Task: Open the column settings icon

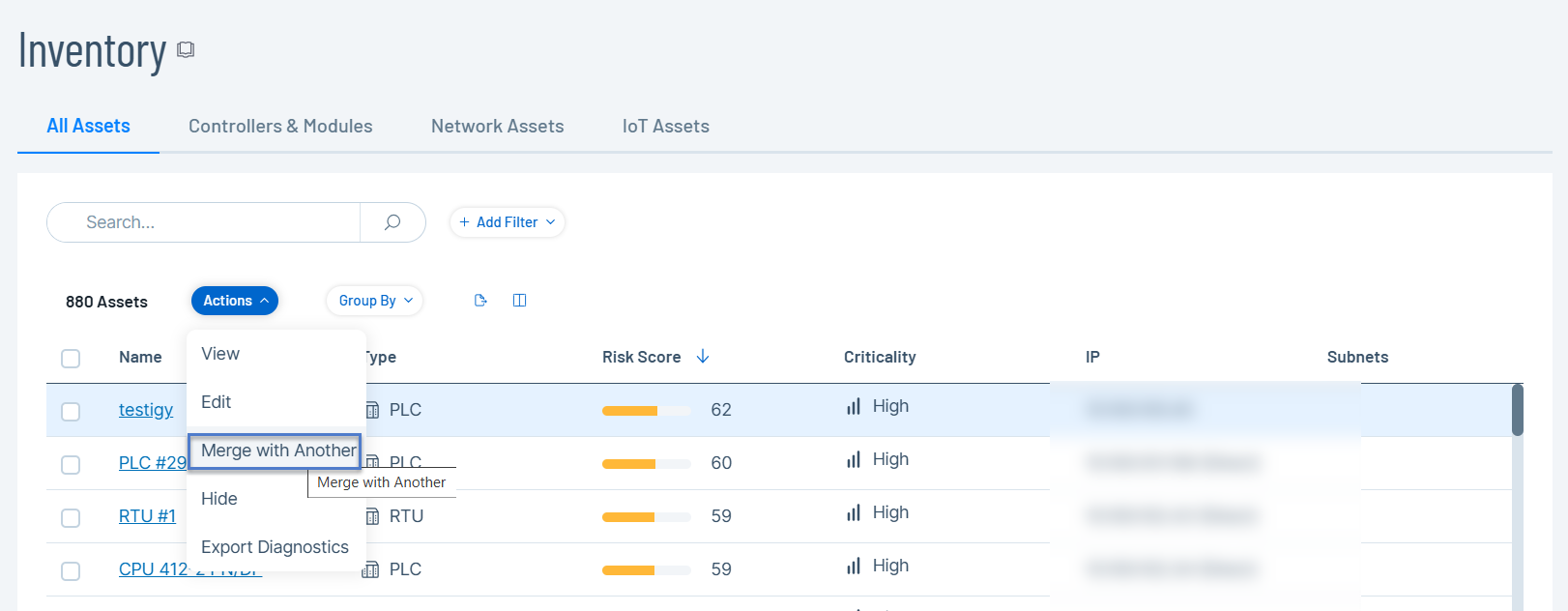Action: [x=519, y=301]
